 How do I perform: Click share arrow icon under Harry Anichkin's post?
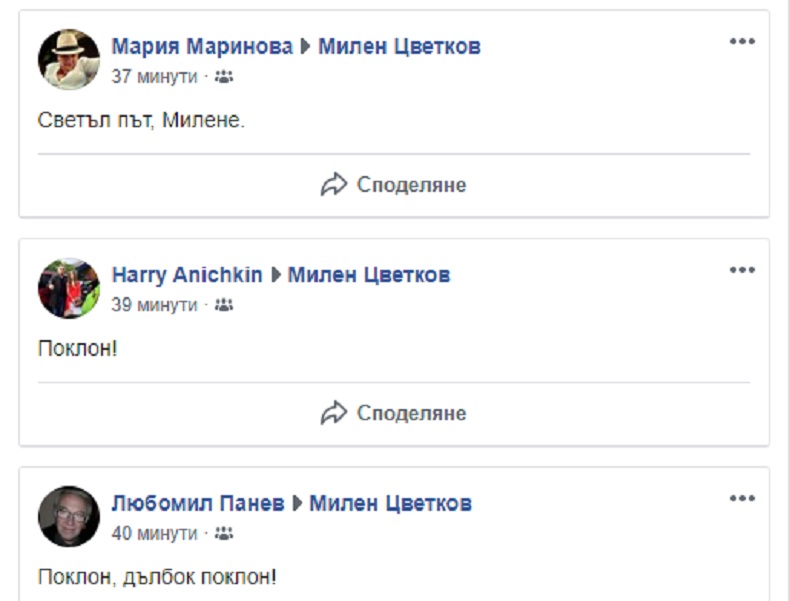click(x=333, y=413)
